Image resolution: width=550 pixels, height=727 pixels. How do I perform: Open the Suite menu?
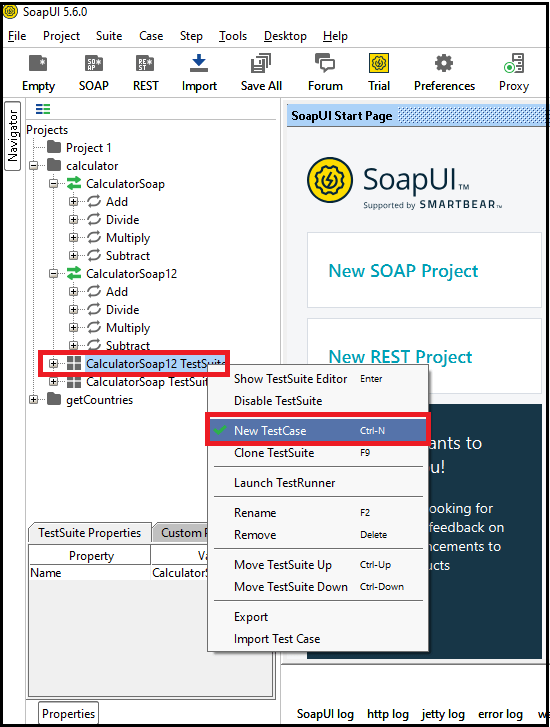(x=109, y=36)
